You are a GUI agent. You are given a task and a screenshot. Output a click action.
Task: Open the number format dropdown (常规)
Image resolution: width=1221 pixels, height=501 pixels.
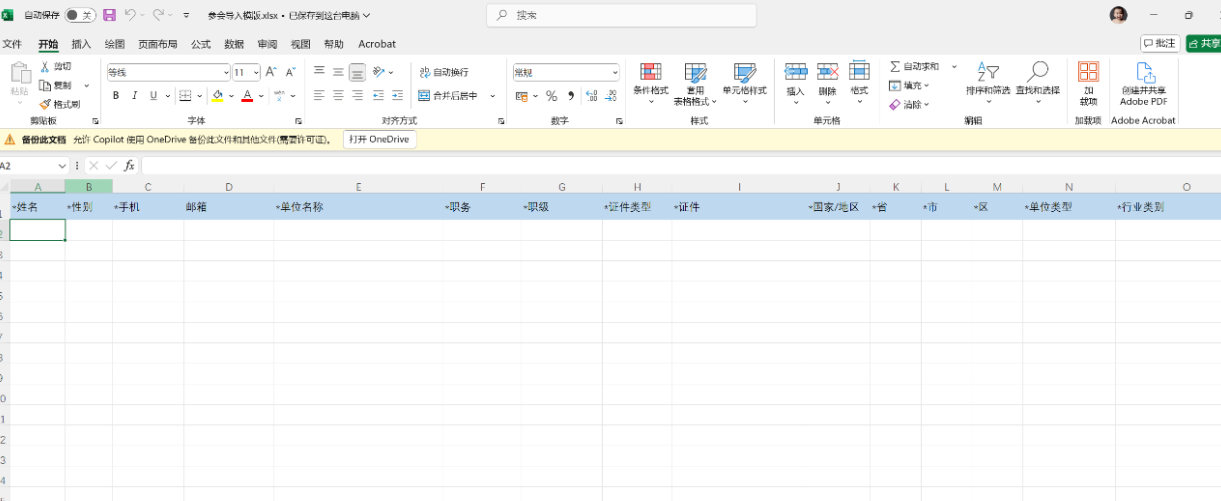(614, 72)
